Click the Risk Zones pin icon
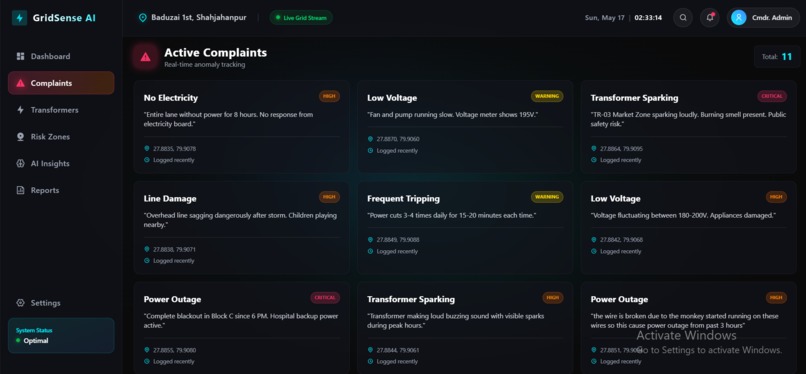 pos(21,137)
